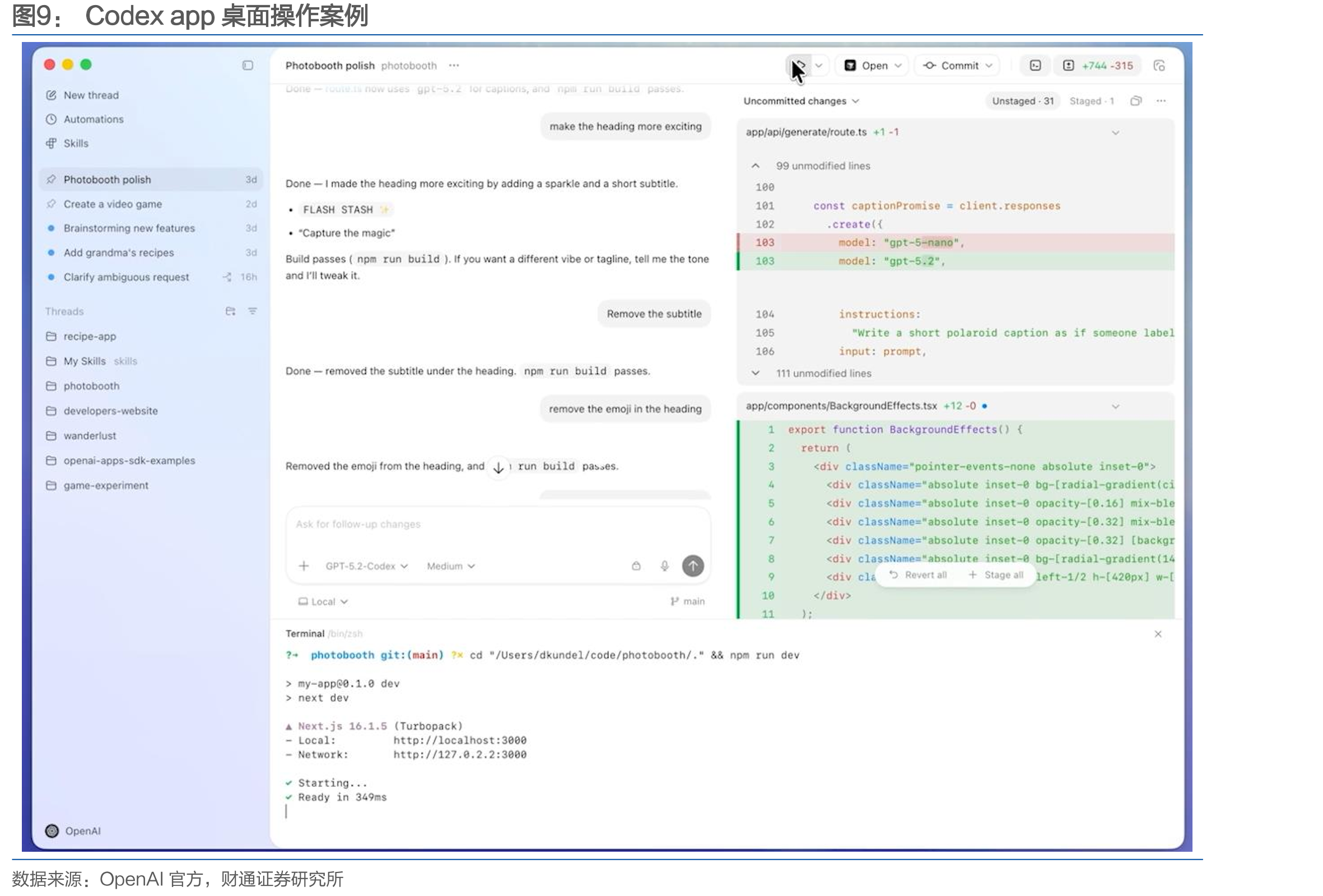Click 'remove the emoji in the heading' message
Screen dimensions: 1323x896
coord(625,409)
